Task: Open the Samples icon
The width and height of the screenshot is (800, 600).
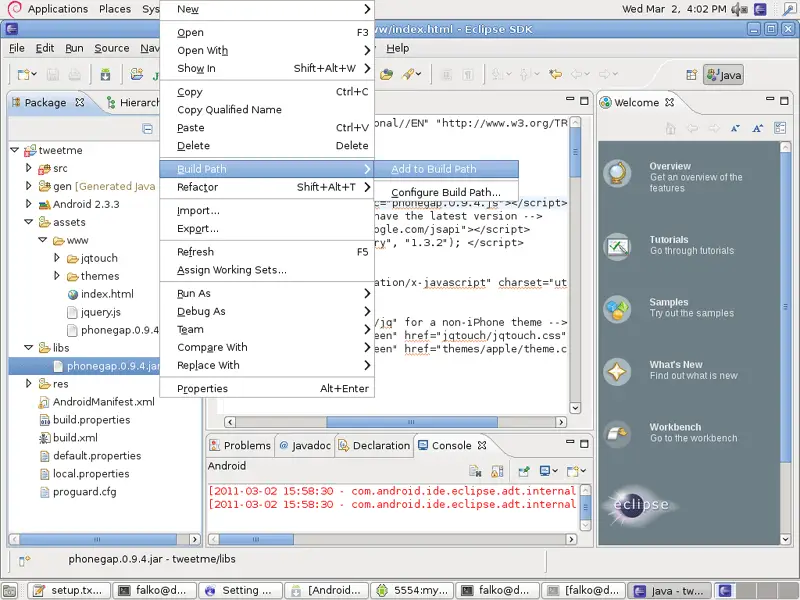Action: pos(617,309)
